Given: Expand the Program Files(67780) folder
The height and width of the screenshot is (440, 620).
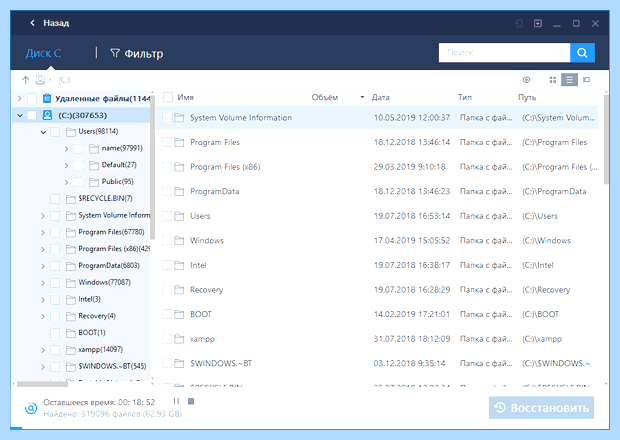Looking at the screenshot, I should (43, 232).
